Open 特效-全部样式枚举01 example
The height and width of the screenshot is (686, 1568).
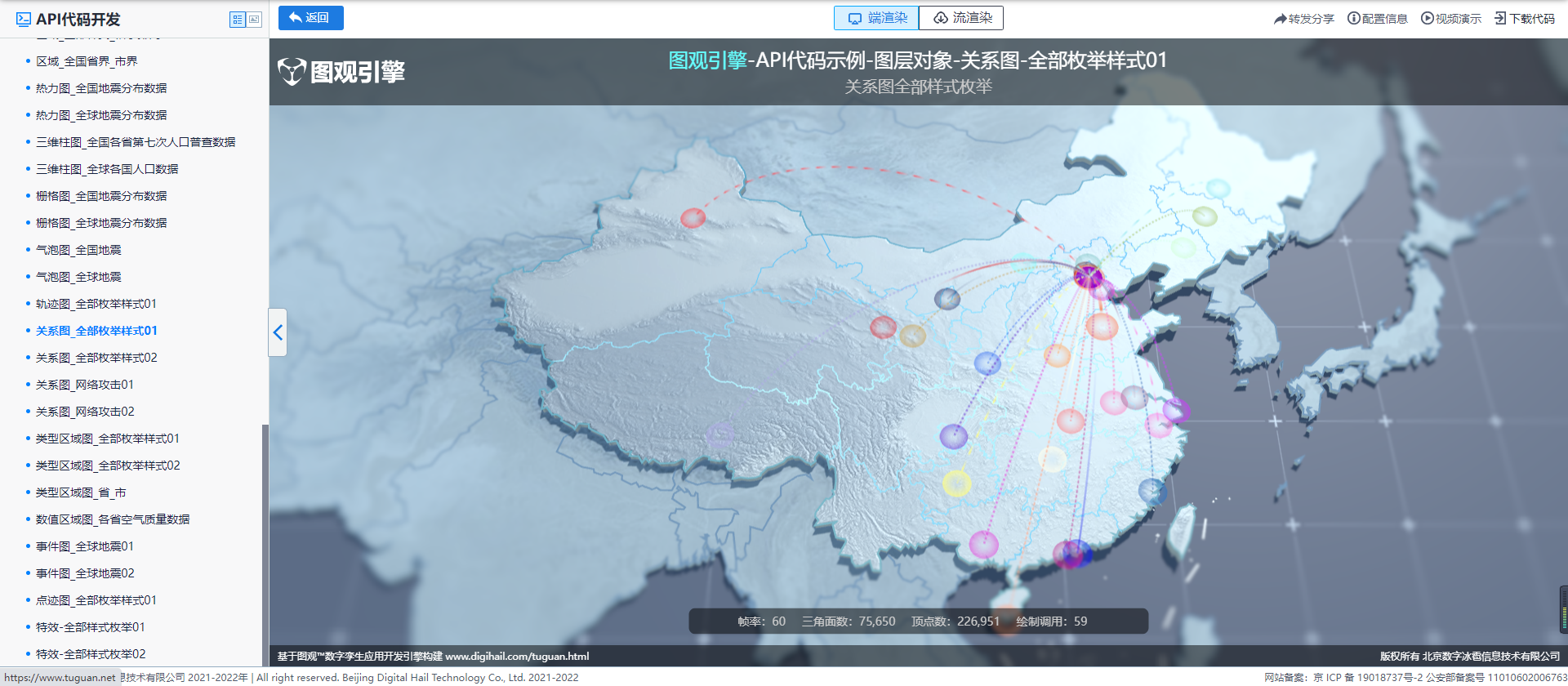pyautogui.click(x=91, y=627)
